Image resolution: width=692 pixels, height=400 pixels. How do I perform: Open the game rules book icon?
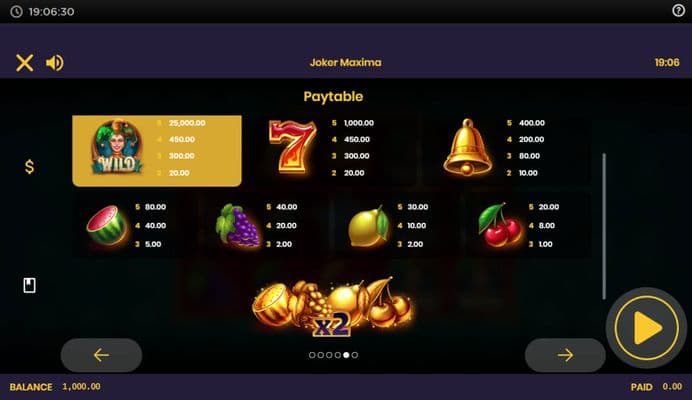(x=29, y=285)
